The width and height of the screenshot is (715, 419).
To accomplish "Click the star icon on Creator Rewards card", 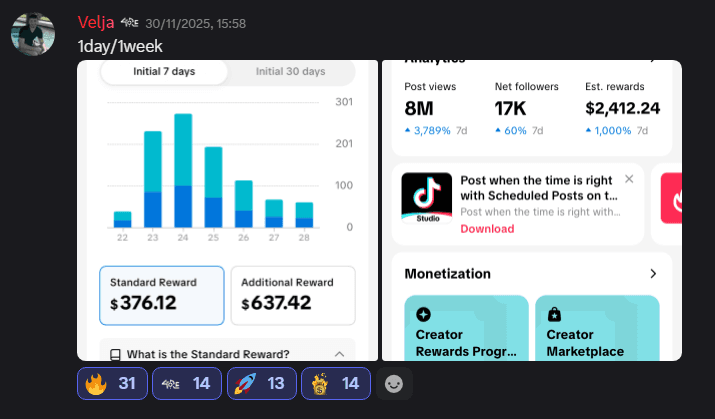I will point(423,315).
